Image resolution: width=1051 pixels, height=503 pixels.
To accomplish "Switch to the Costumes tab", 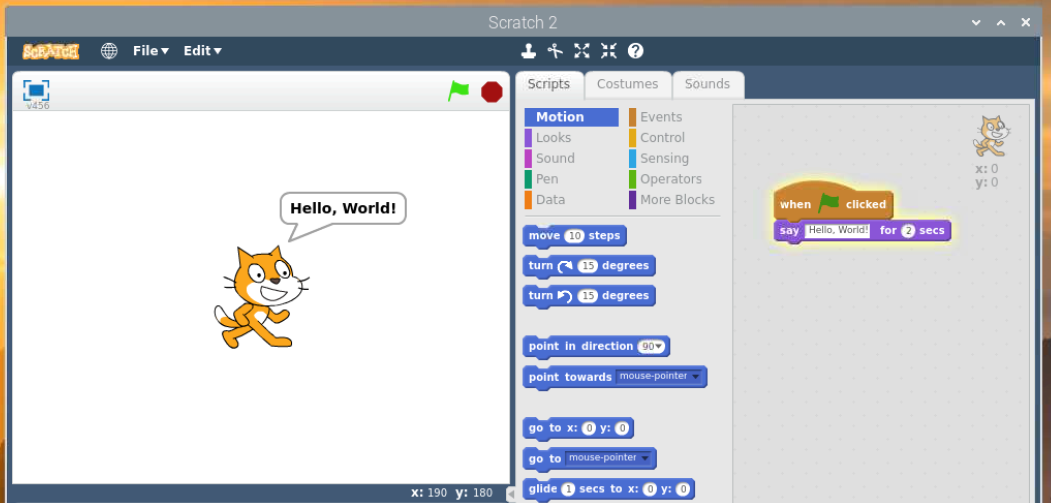I will pos(627,85).
